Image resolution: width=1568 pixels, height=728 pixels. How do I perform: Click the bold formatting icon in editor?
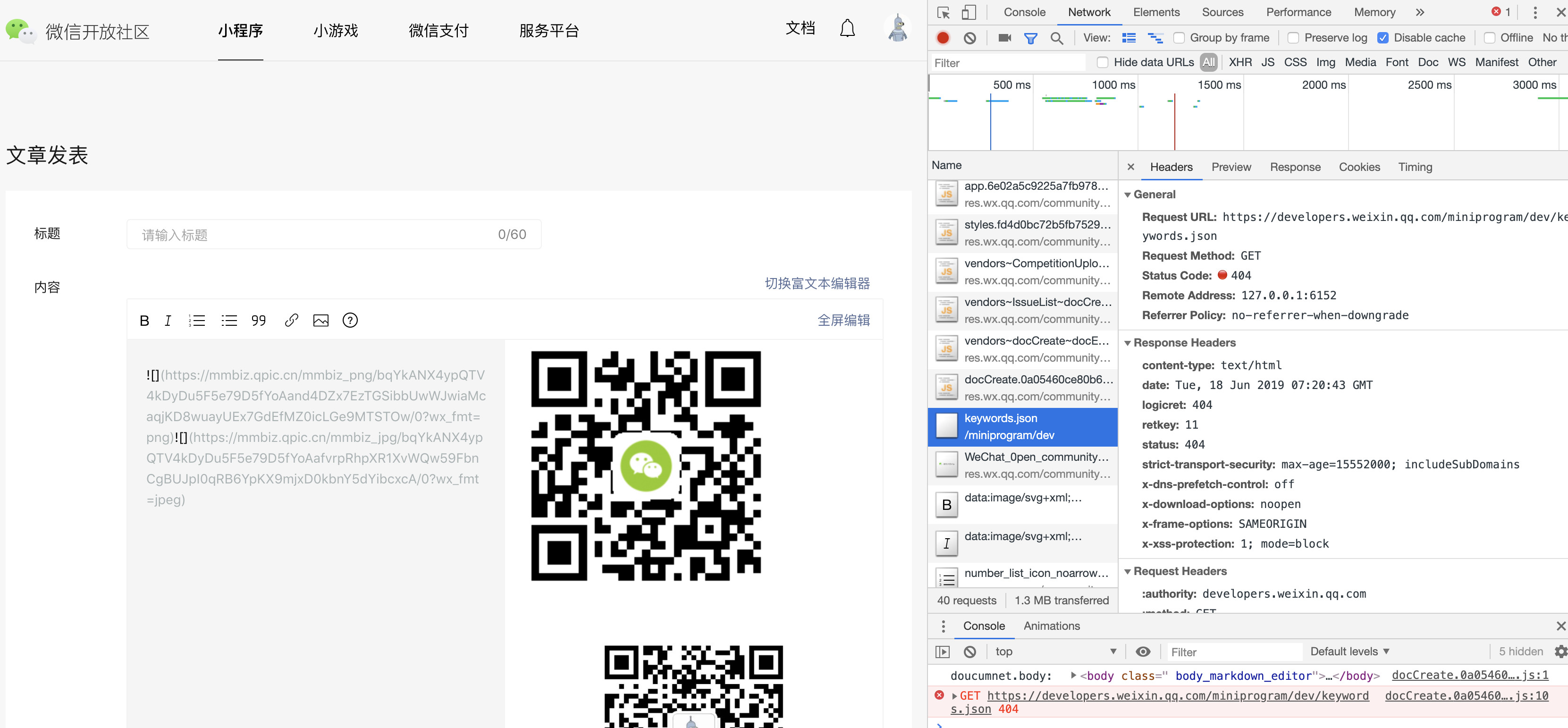(x=144, y=321)
